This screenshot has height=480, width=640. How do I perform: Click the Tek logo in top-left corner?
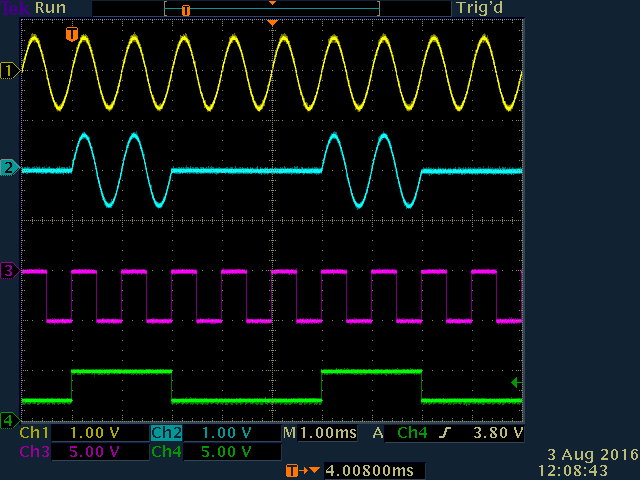(x=14, y=8)
